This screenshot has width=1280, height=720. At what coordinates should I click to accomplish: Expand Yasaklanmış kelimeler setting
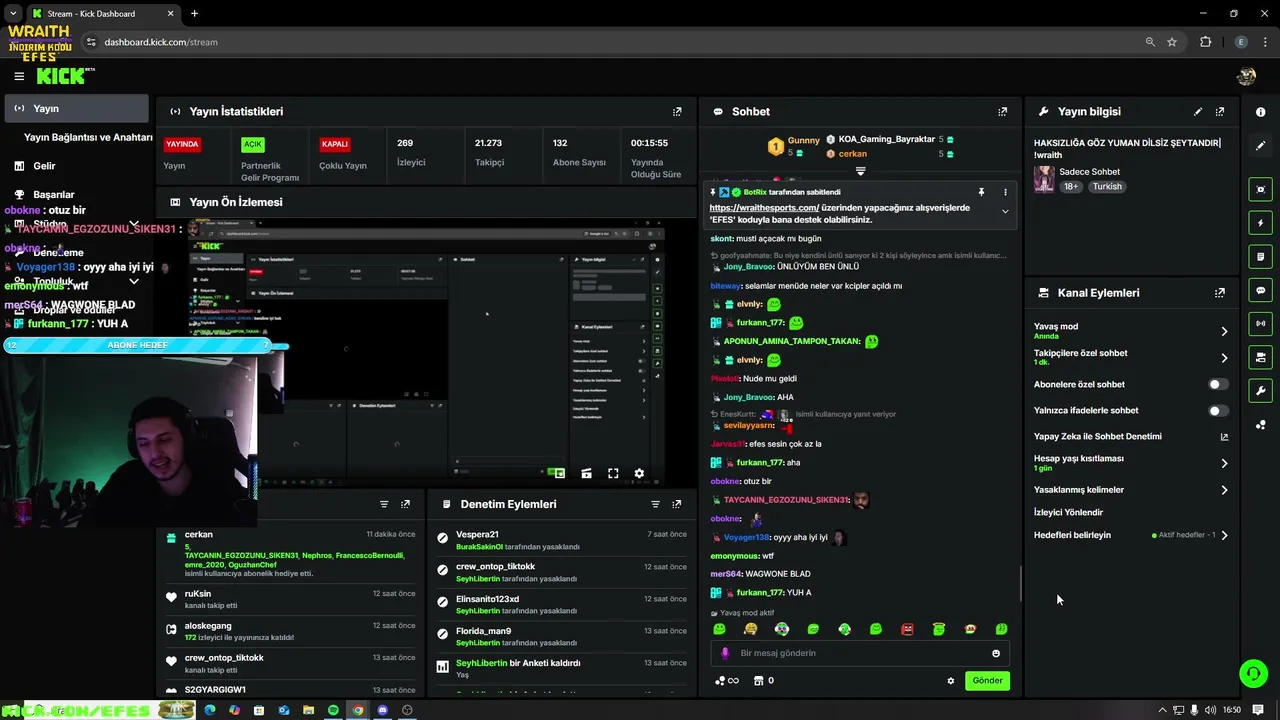pyautogui.click(x=1224, y=490)
